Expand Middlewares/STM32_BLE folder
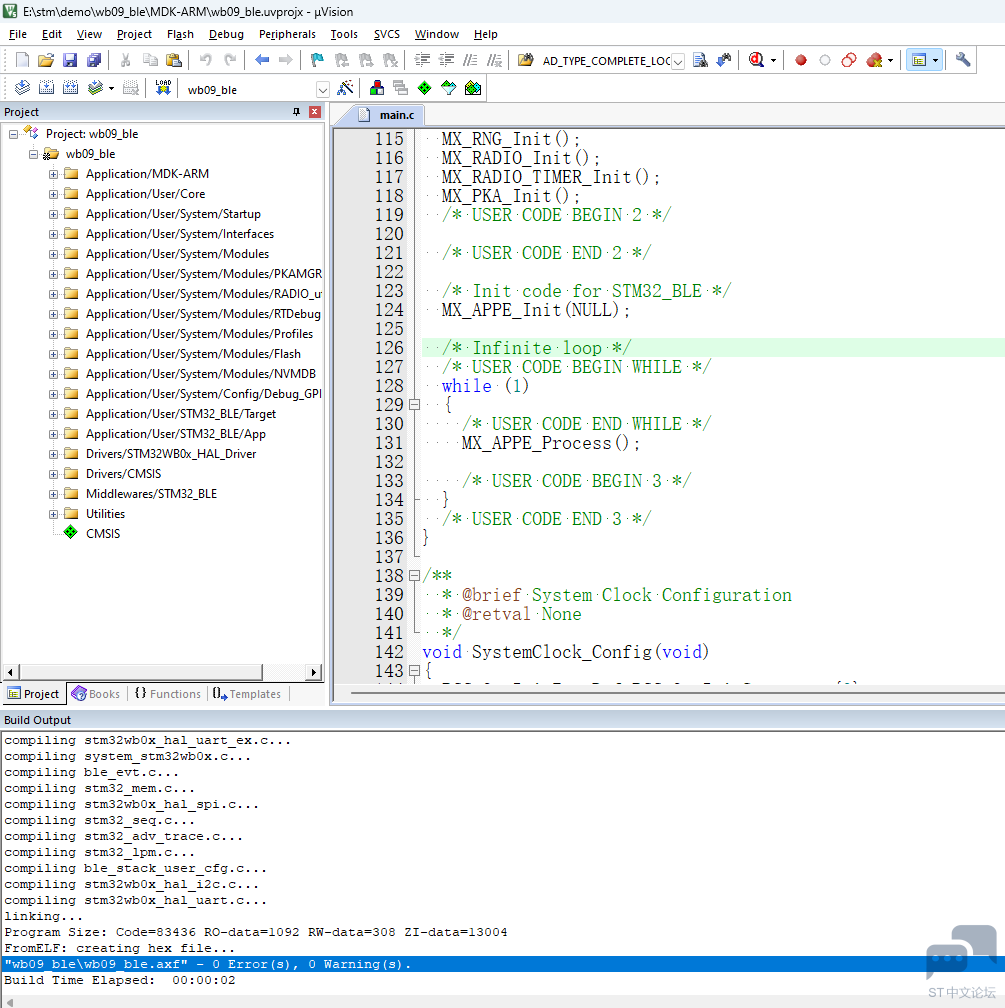 pos(53,494)
